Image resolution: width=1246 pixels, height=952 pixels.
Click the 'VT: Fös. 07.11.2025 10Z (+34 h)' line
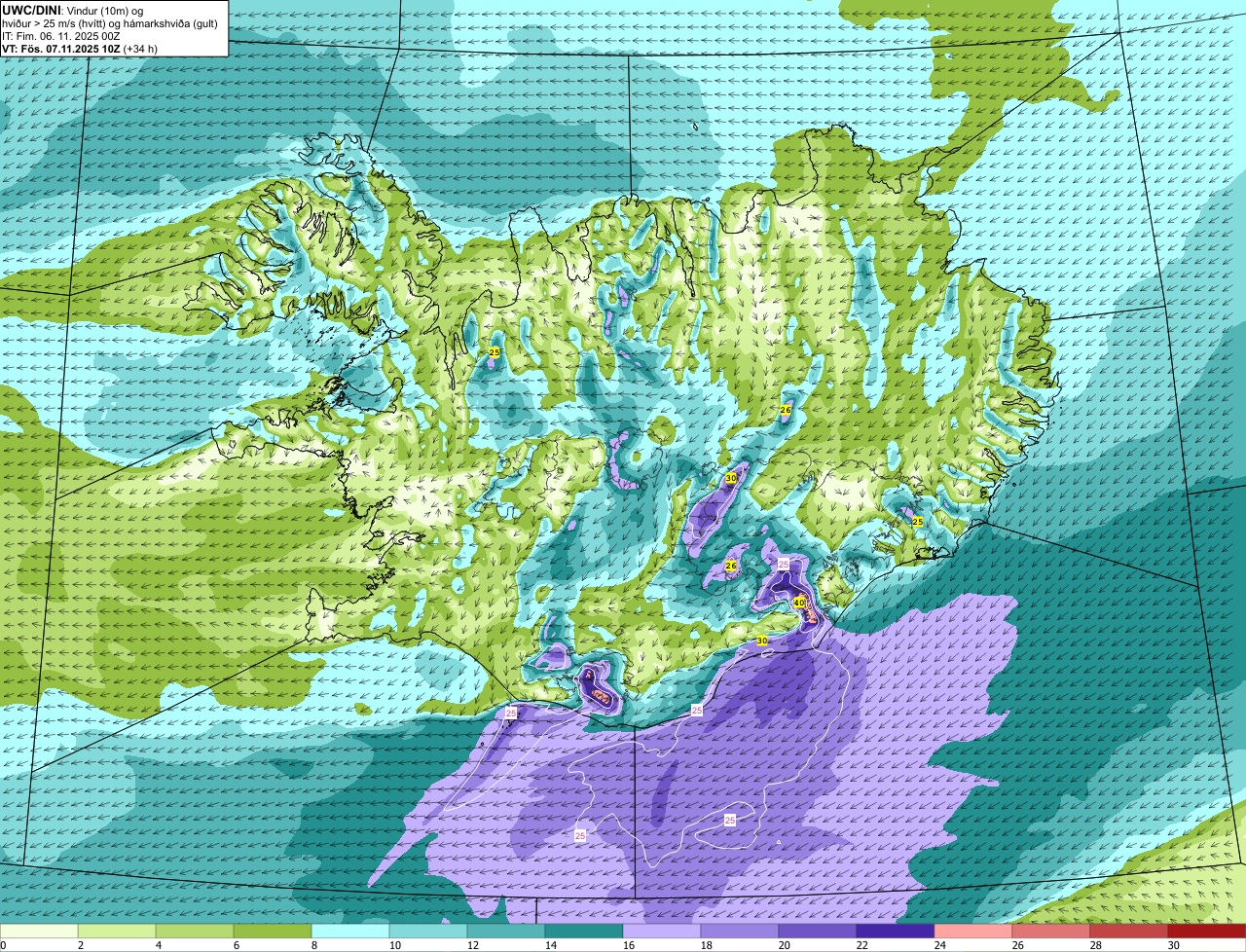(80, 48)
